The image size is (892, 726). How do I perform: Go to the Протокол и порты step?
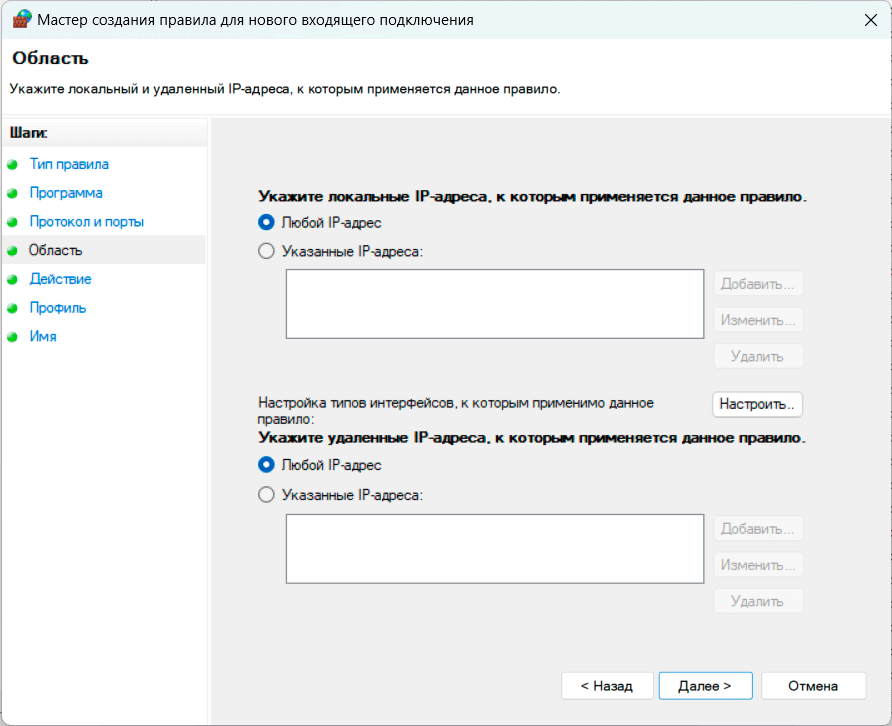[x=86, y=222]
